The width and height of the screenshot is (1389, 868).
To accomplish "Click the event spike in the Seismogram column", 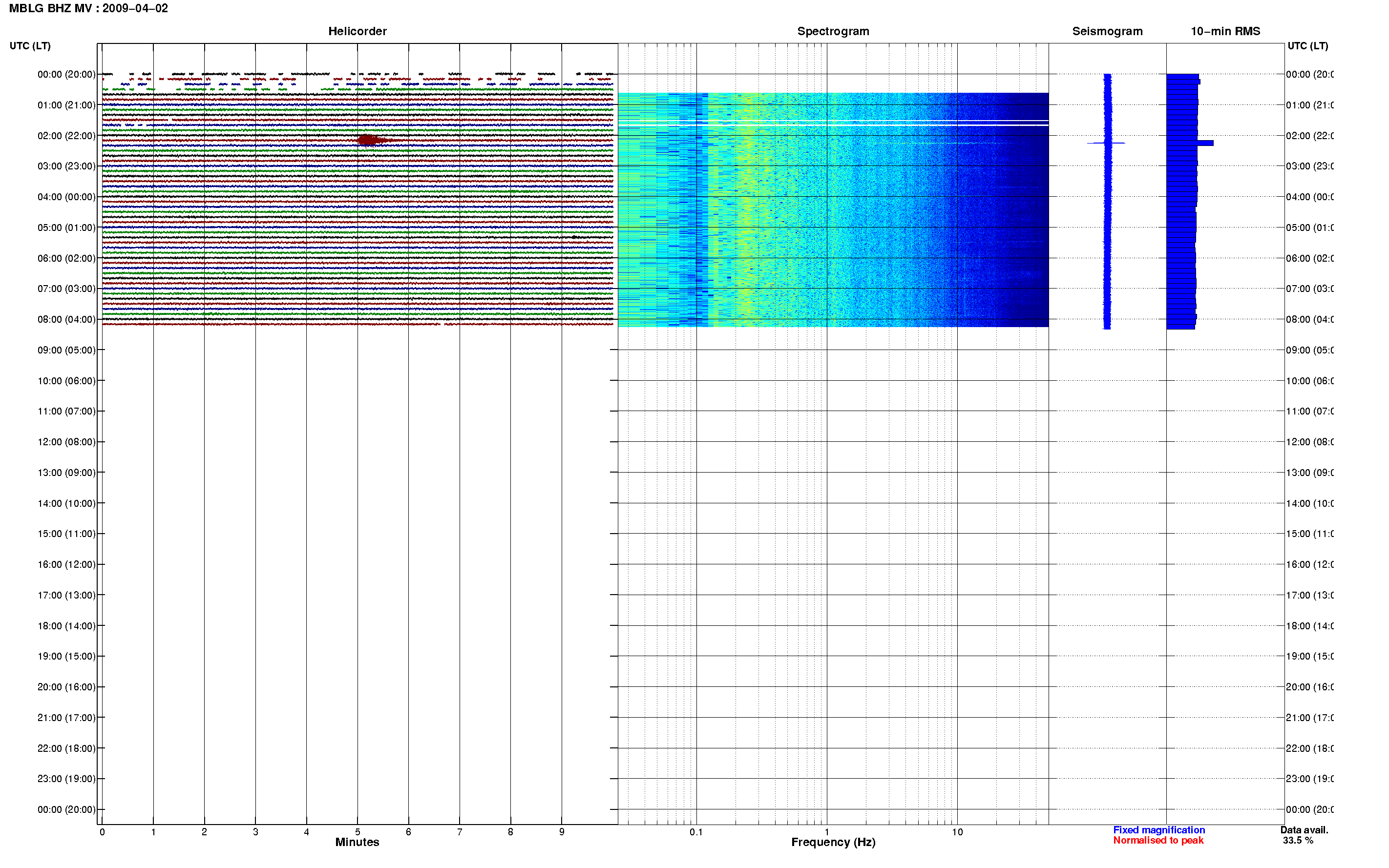I will click(x=1106, y=143).
